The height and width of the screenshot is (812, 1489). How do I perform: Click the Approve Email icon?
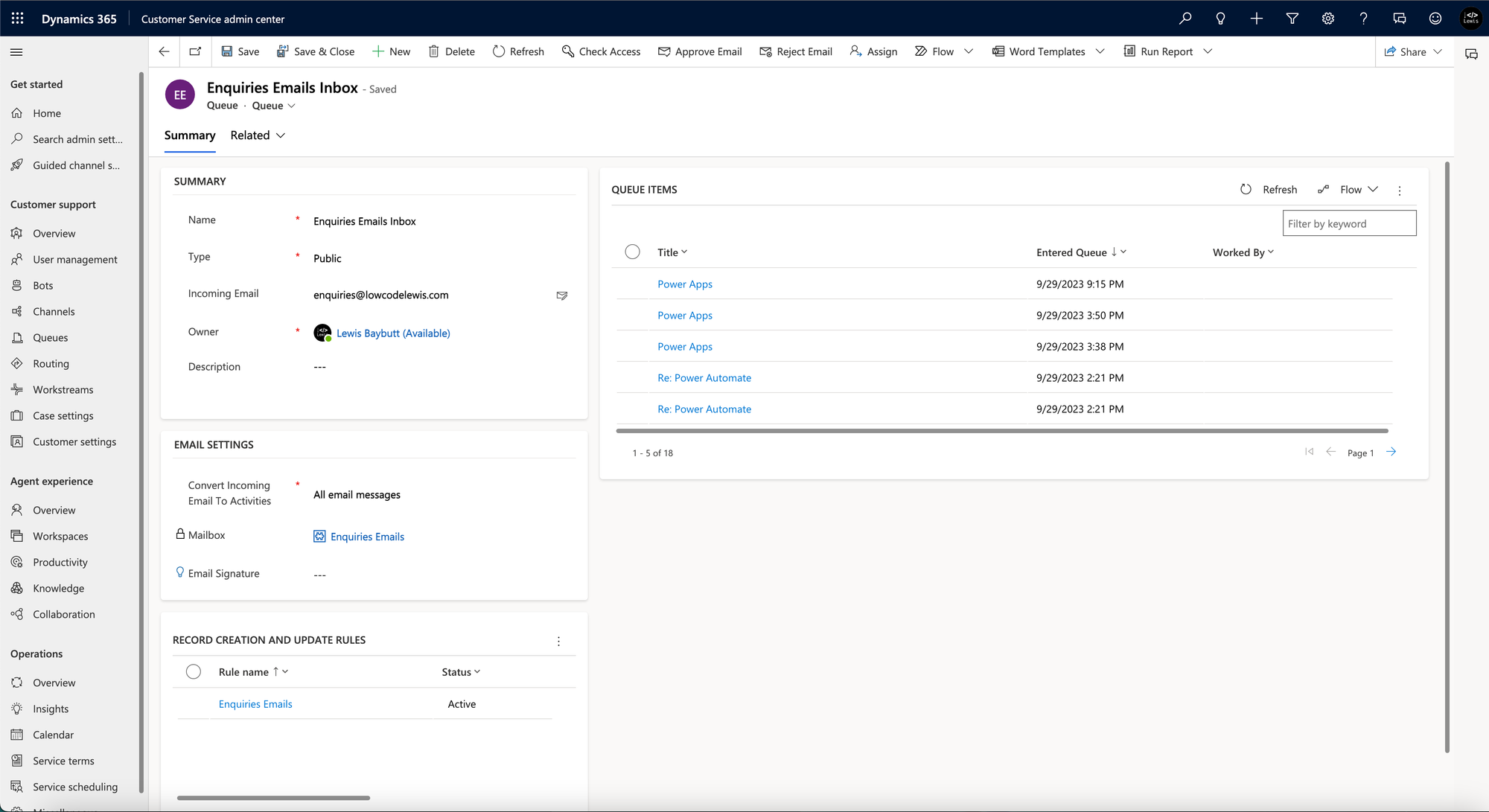[664, 51]
